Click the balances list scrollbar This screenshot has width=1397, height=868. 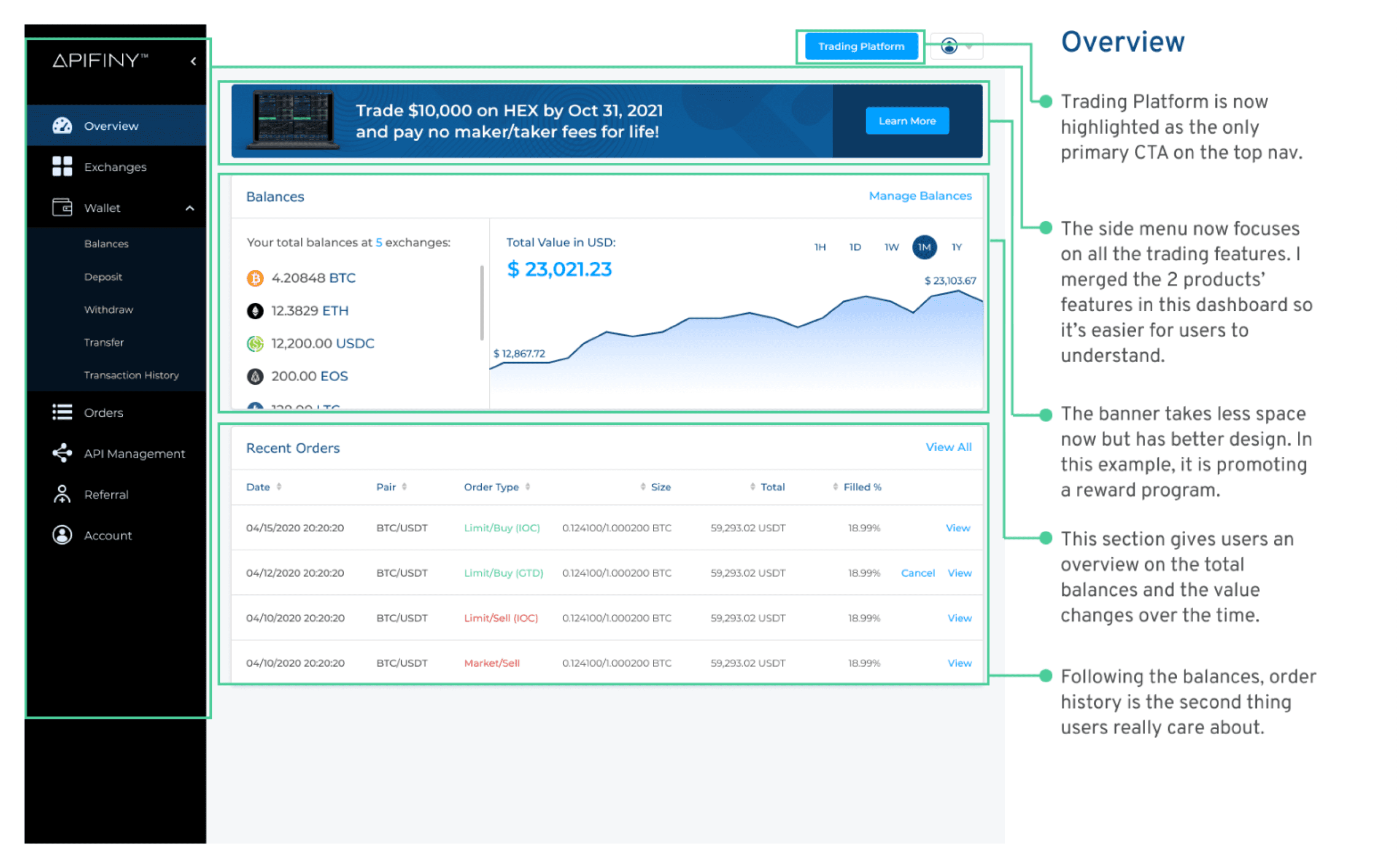[482, 302]
